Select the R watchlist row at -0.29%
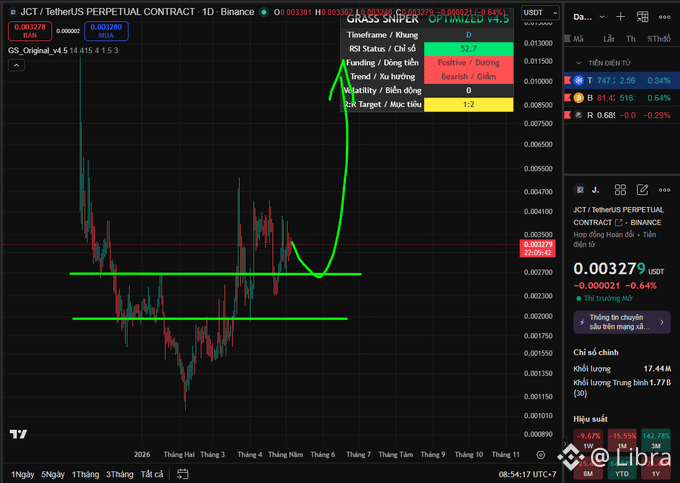The image size is (680, 483). 622,115
